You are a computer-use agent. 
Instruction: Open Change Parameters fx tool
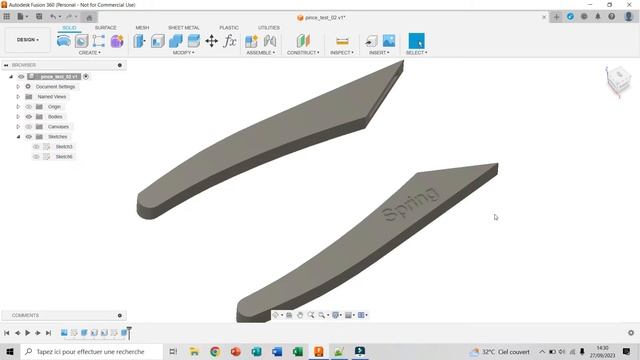click(x=230, y=41)
